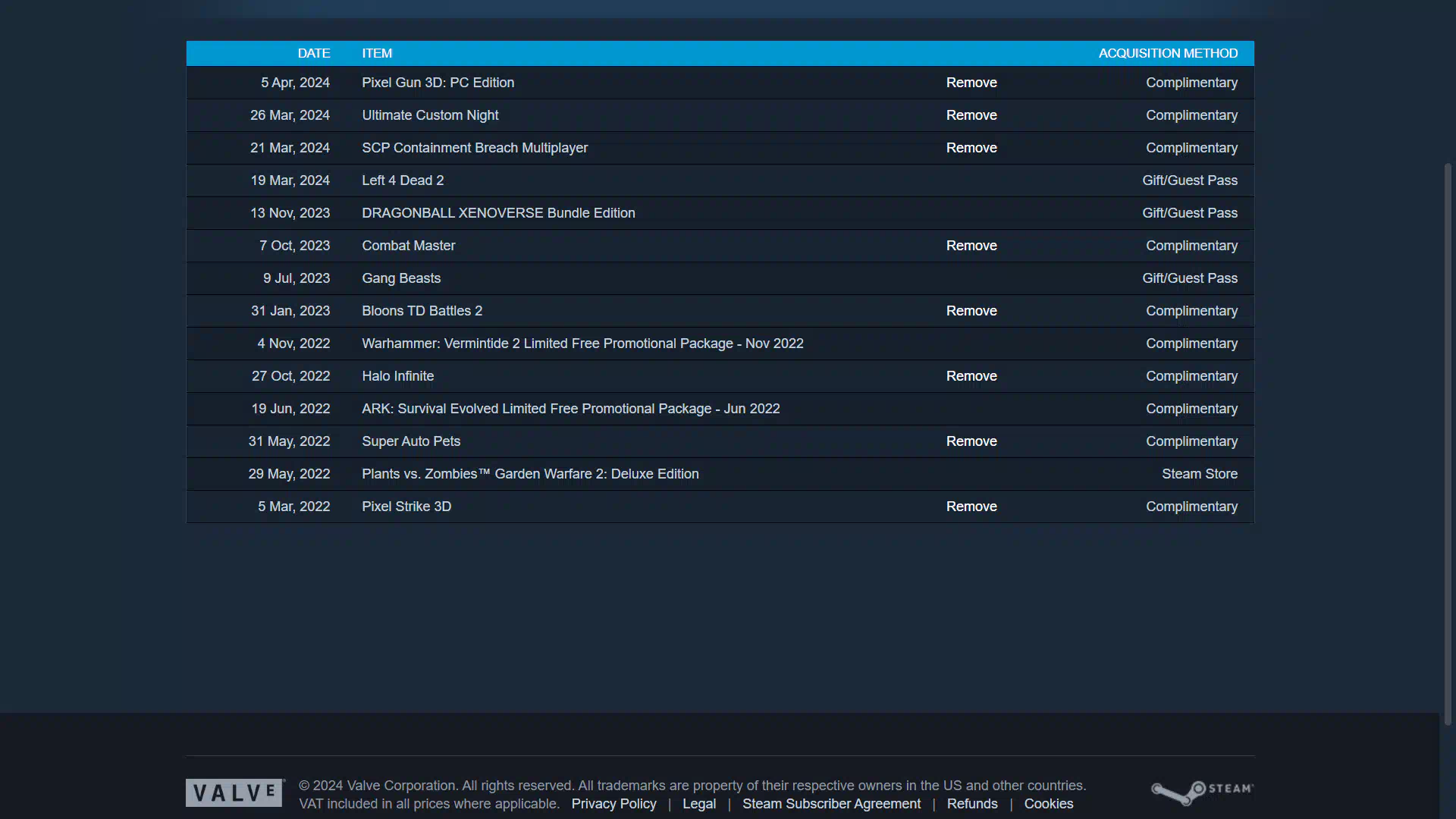Select the Warhammer: Vermintide 2 promotional package row
Viewport: 1456px width, 819px height.
[x=720, y=344]
